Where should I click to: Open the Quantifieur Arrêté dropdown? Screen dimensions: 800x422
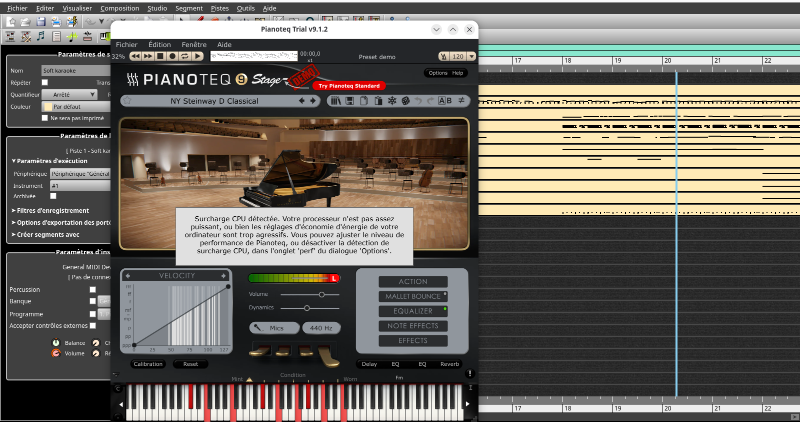coord(69,94)
